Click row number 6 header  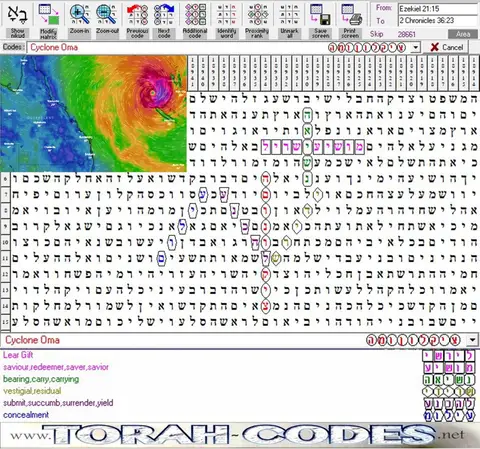[5, 179]
